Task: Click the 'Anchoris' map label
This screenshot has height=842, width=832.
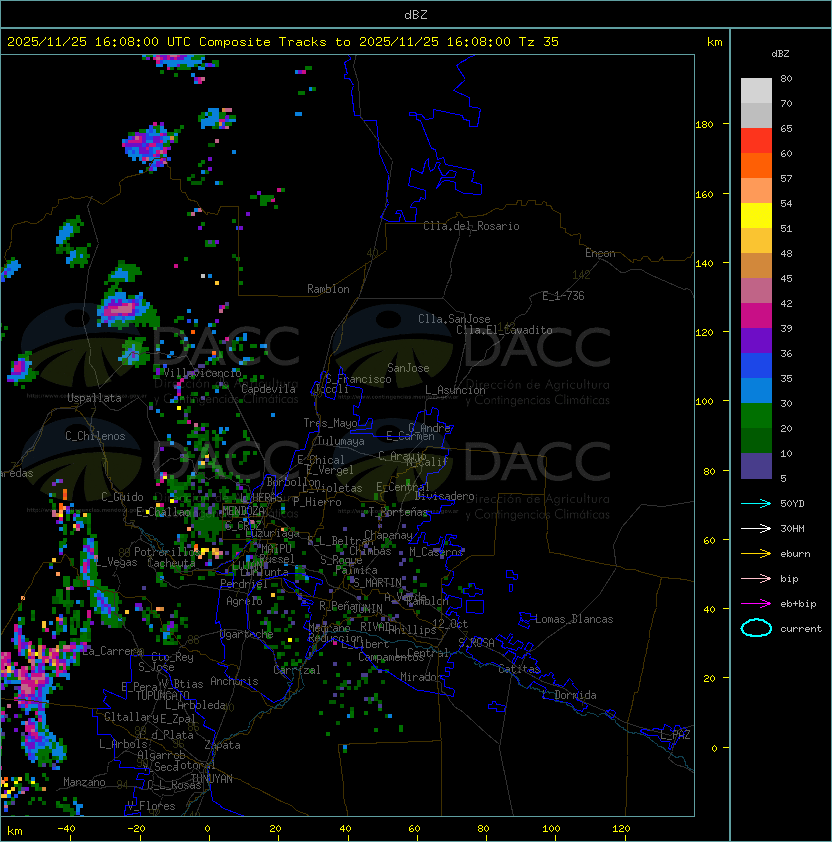Action: click(234, 681)
